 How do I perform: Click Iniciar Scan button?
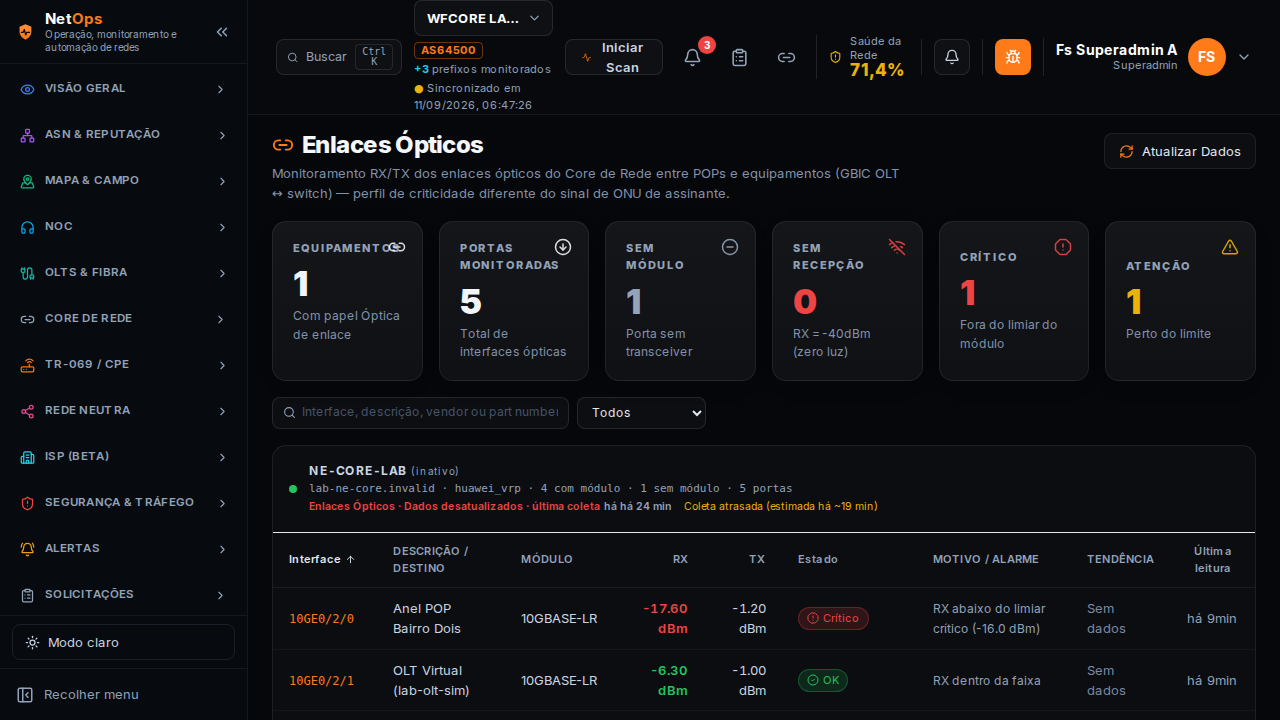click(614, 57)
